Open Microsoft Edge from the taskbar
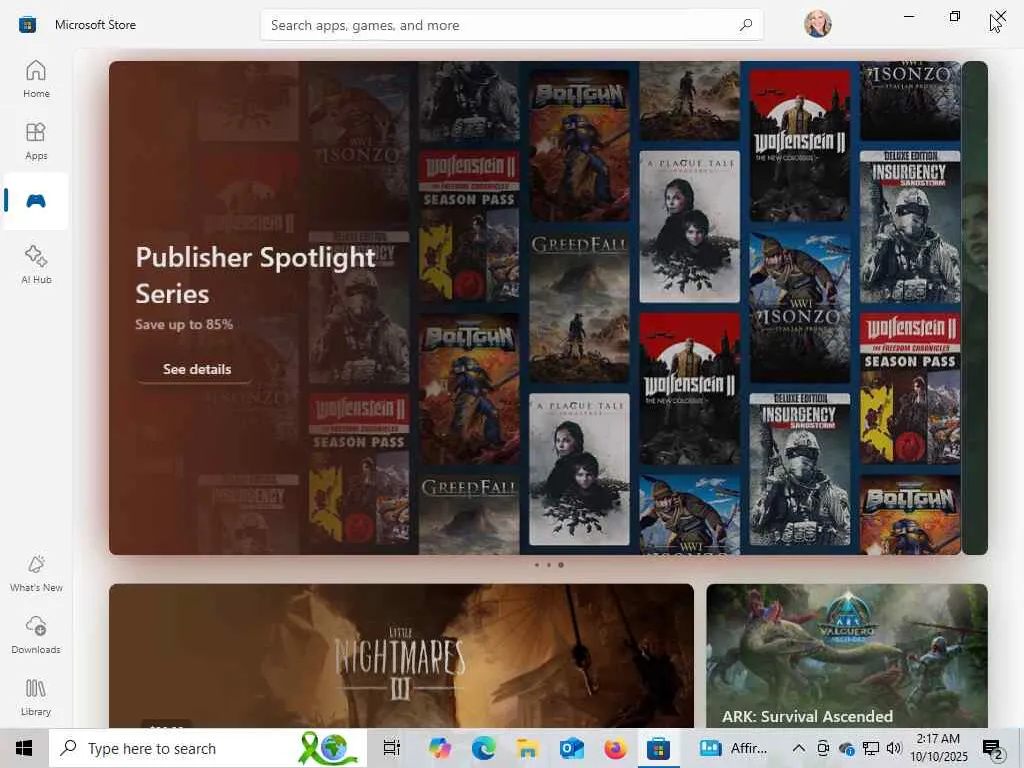Image resolution: width=1024 pixels, height=768 pixels. point(483,748)
